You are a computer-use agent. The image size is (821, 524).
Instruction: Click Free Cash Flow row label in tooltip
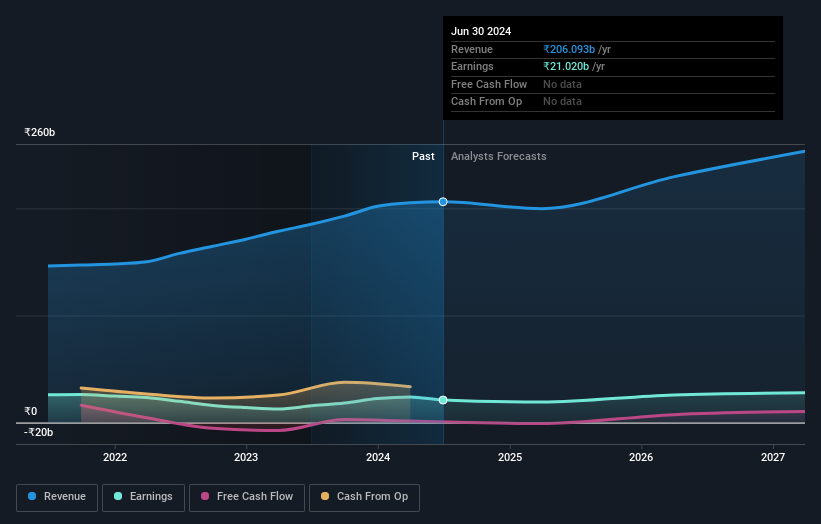(489, 84)
